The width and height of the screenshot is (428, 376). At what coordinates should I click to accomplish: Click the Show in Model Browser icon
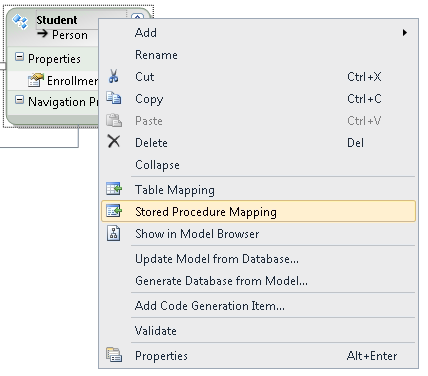(114, 233)
